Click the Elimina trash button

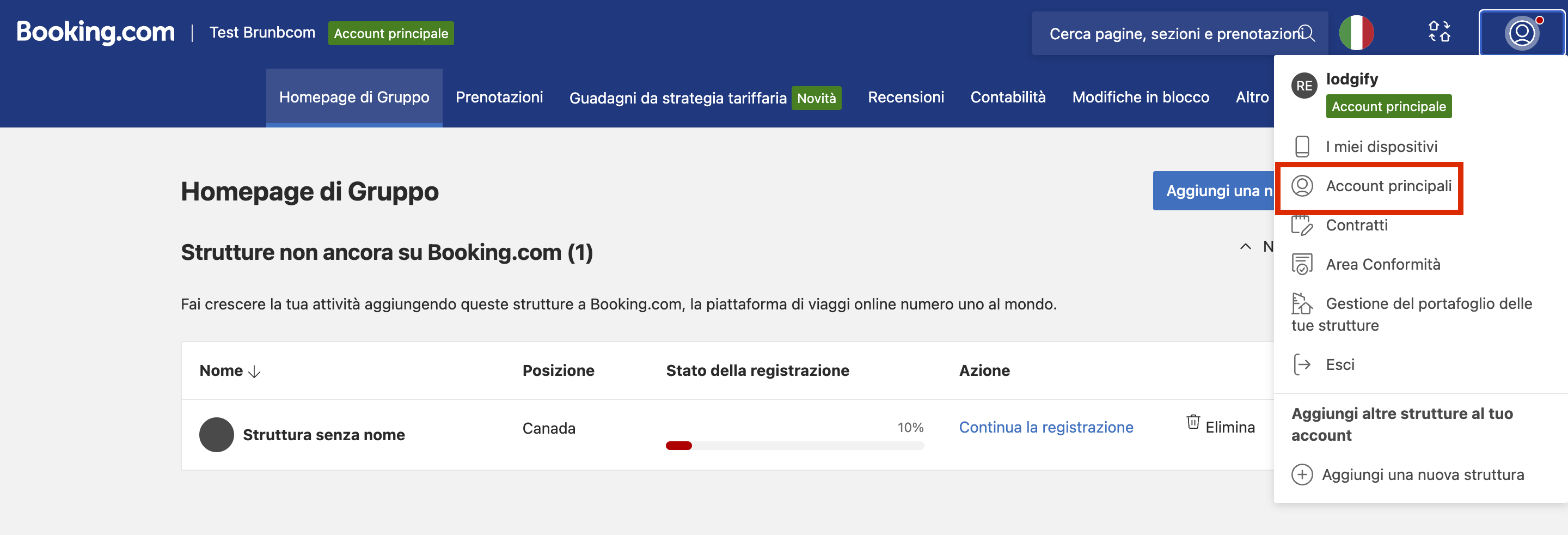pos(1221,426)
